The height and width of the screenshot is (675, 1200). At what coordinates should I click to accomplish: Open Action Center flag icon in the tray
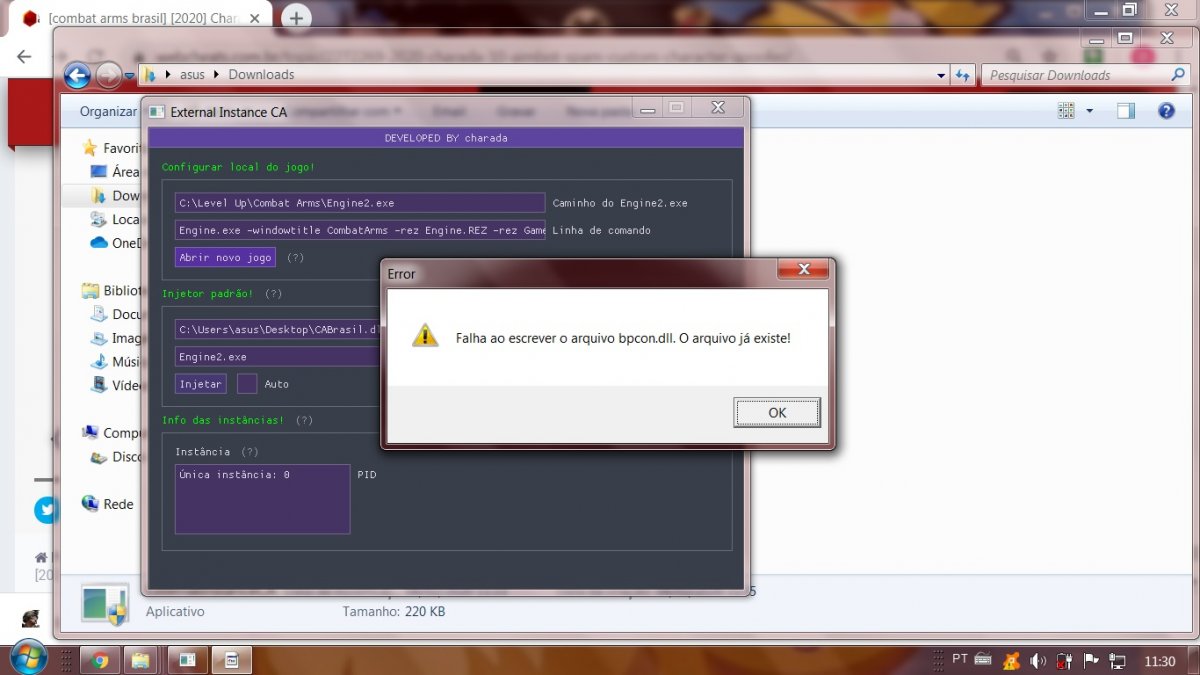point(1091,661)
